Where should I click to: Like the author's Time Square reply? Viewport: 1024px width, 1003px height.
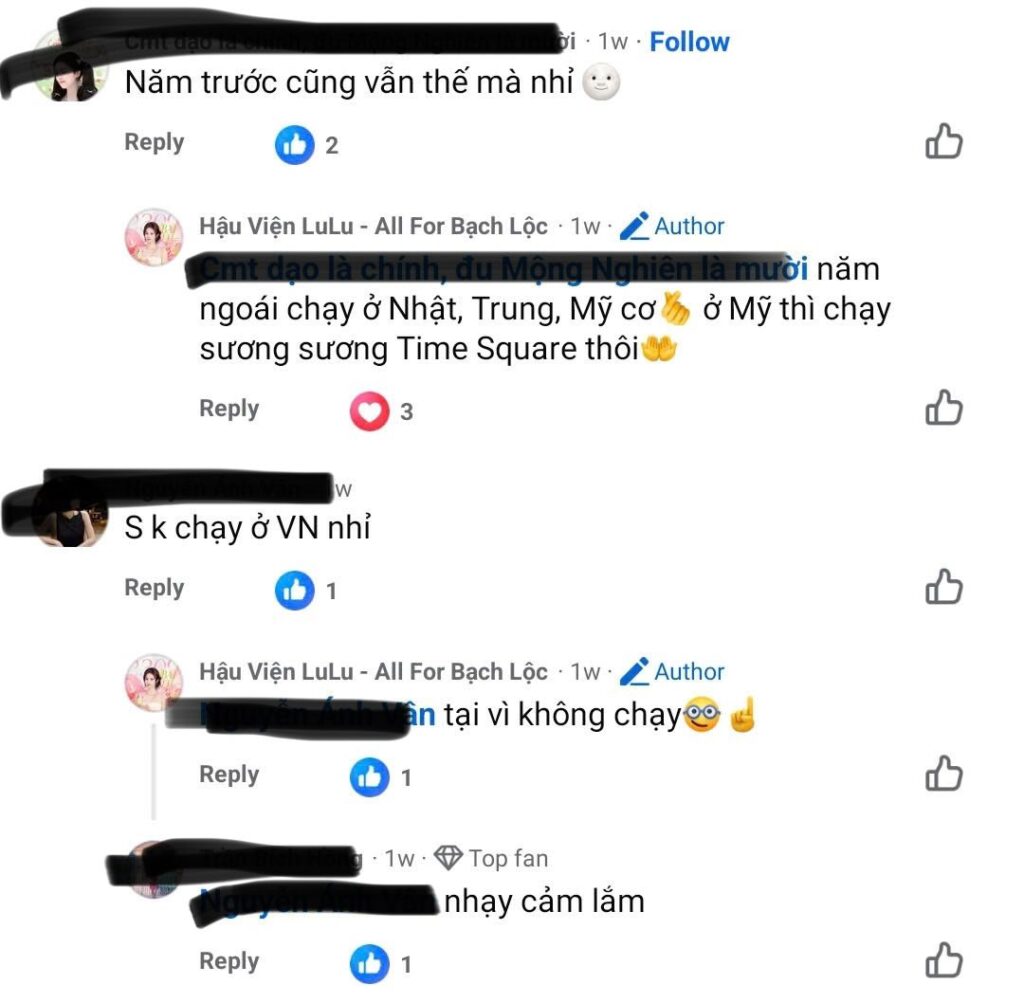coord(944,408)
